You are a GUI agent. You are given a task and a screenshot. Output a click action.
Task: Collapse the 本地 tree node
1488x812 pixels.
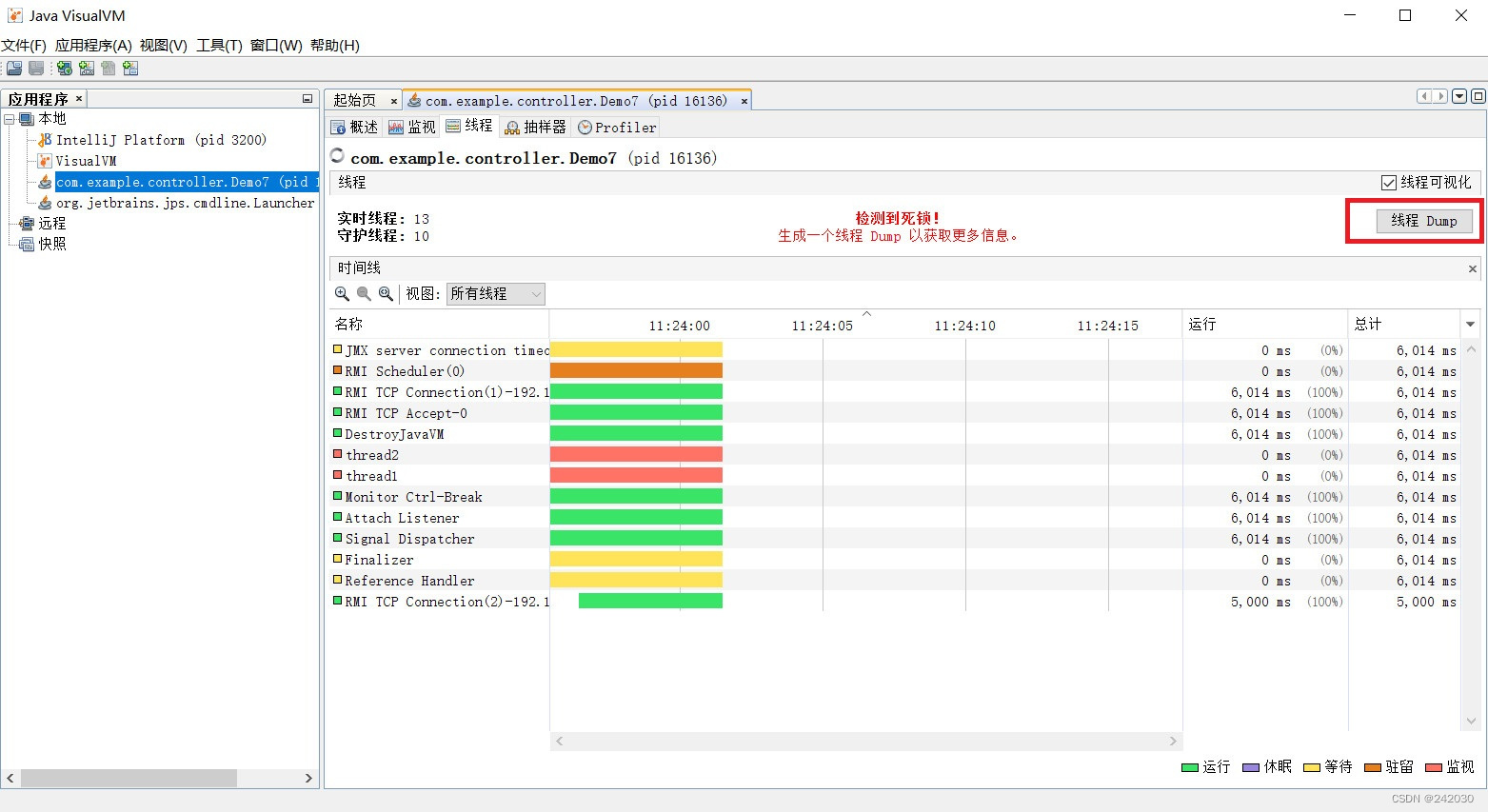9,119
